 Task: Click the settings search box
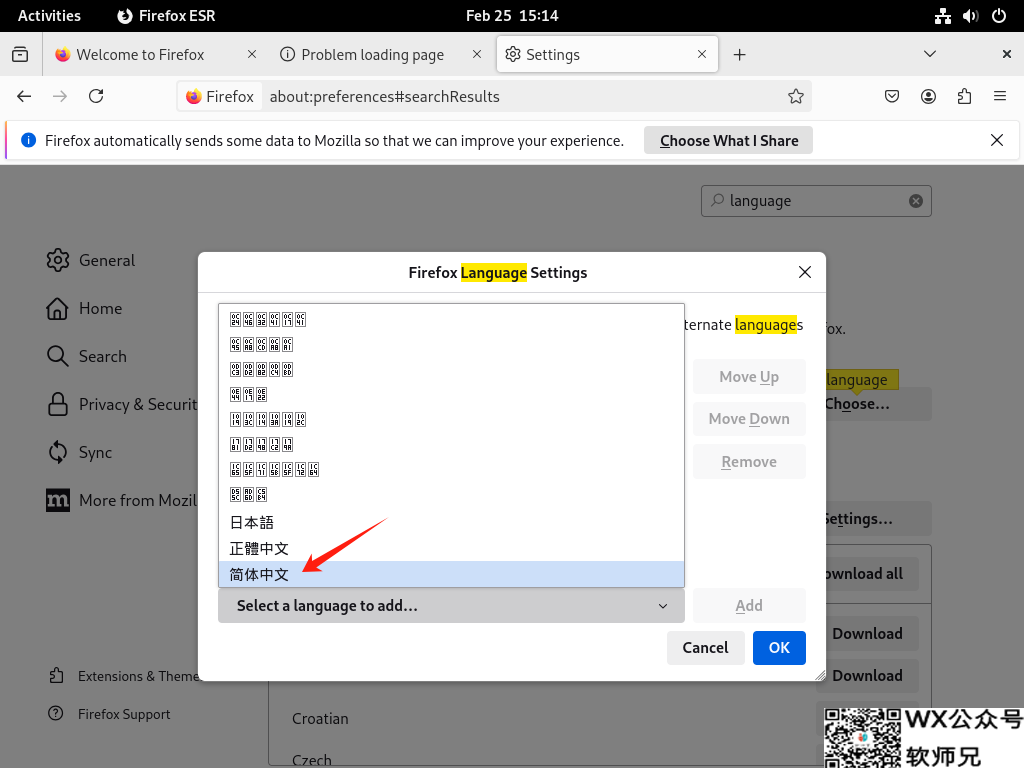point(816,201)
